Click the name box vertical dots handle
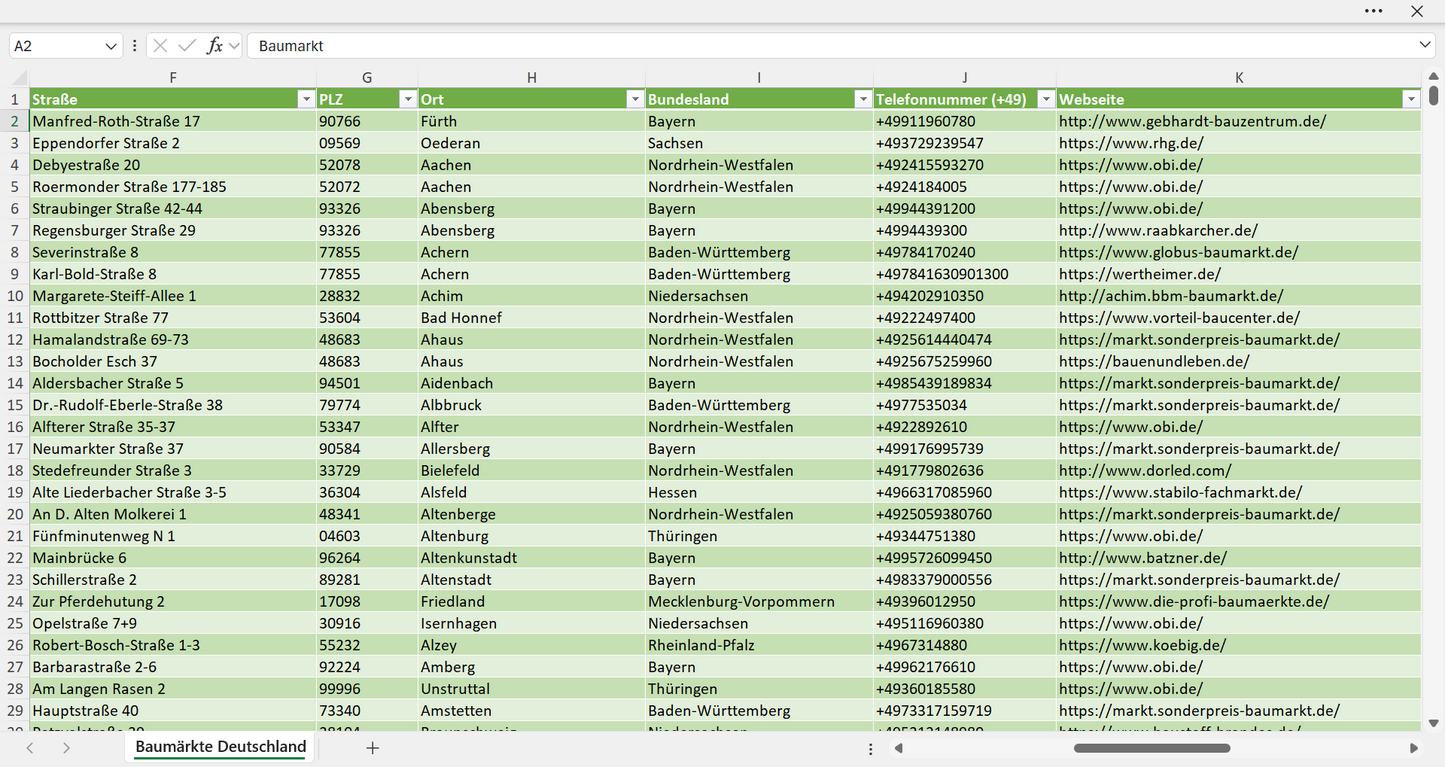The image size is (1445, 767). click(134, 46)
